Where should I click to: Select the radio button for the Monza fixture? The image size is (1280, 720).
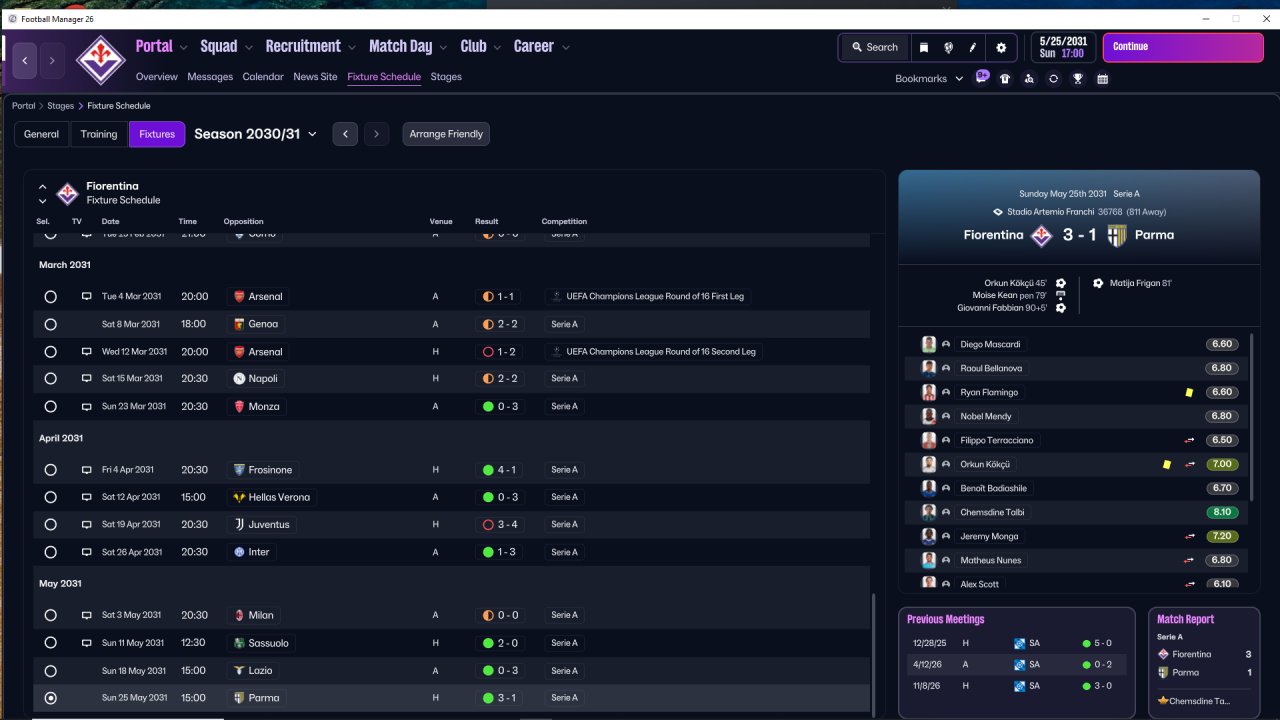pos(51,407)
